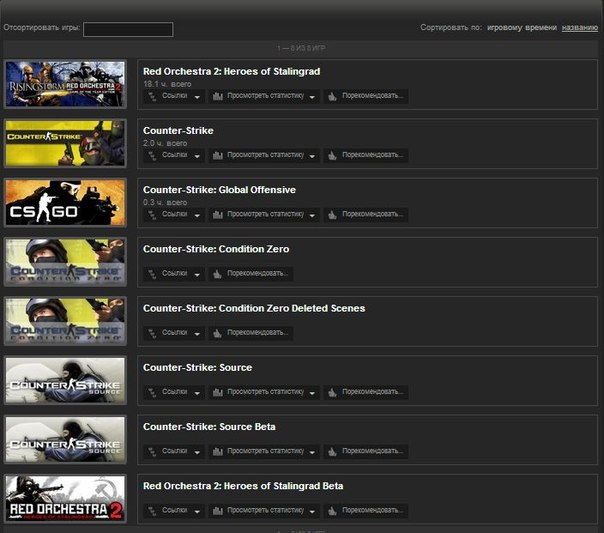Click the Counter-Strike: Source title text
Image resolution: width=604 pixels, height=533 pixels.
click(197, 367)
